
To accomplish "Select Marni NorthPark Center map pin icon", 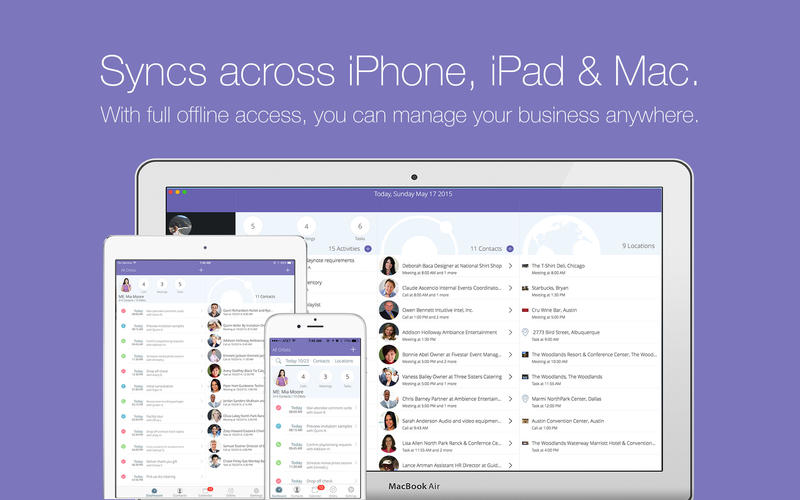I will [525, 398].
